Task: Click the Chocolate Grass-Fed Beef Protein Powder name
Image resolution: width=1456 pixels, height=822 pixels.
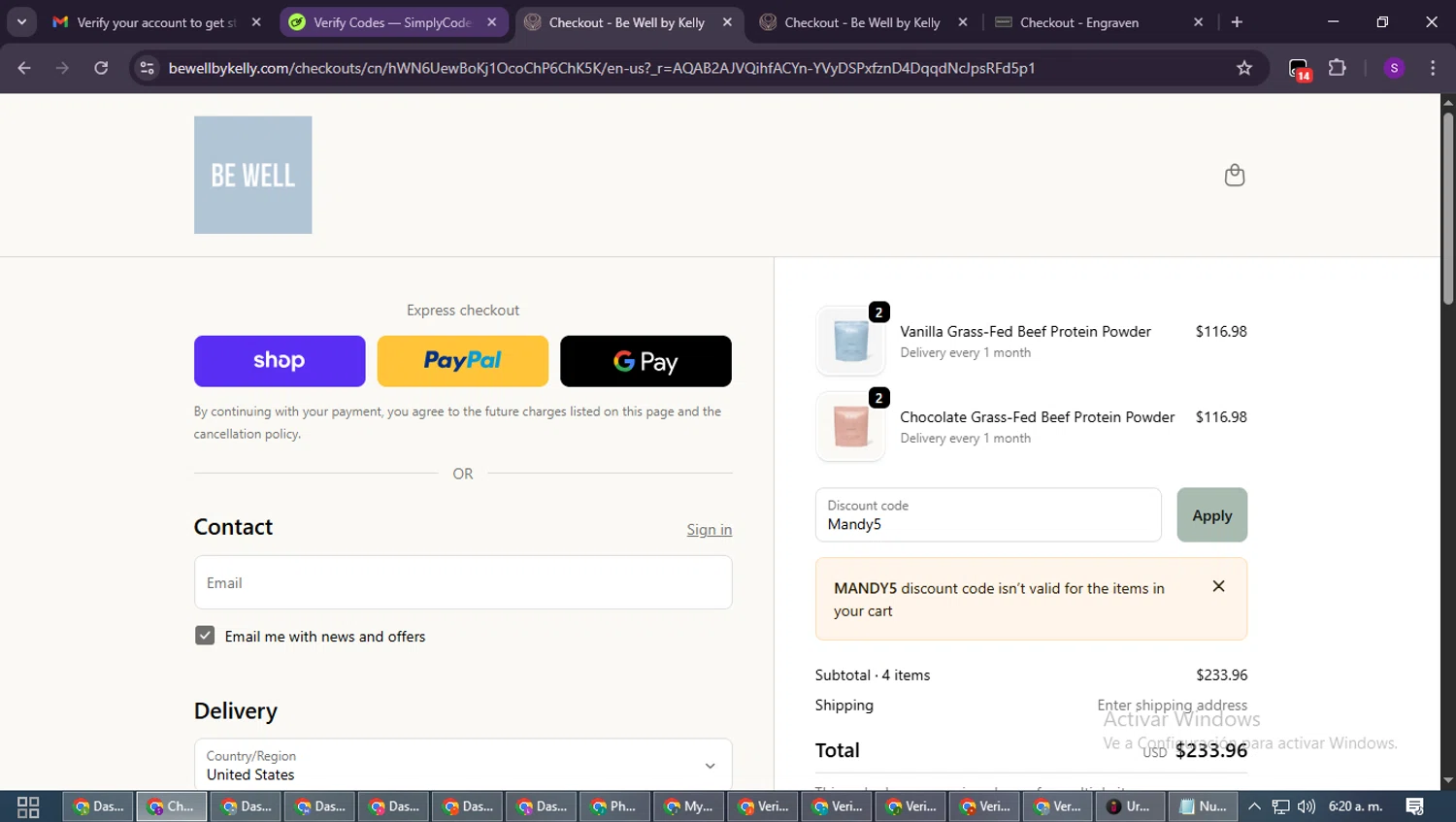Action: (1037, 417)
